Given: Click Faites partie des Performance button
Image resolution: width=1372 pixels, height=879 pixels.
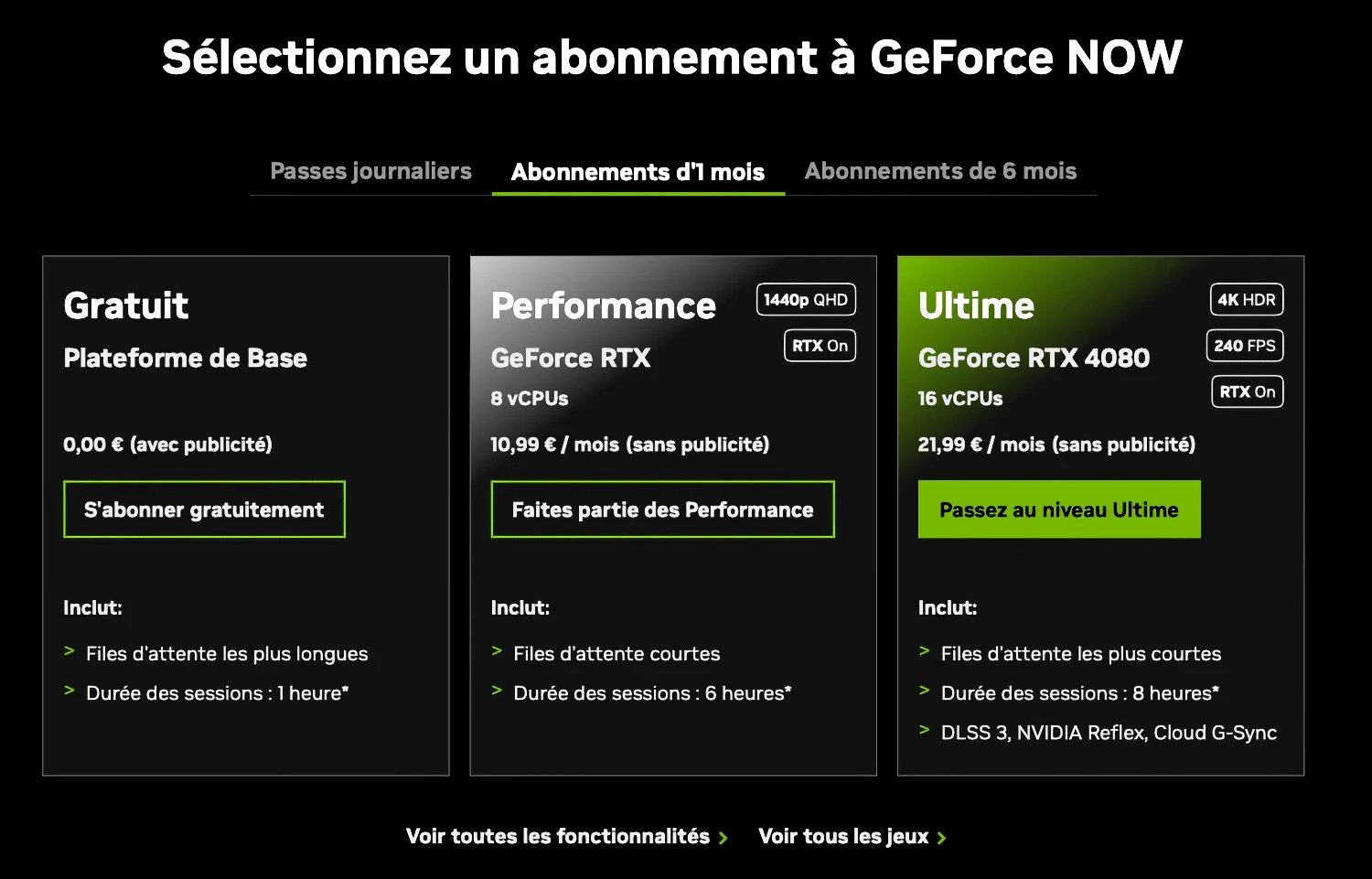Looking at the screenshot, I should (x=662, y=509).
